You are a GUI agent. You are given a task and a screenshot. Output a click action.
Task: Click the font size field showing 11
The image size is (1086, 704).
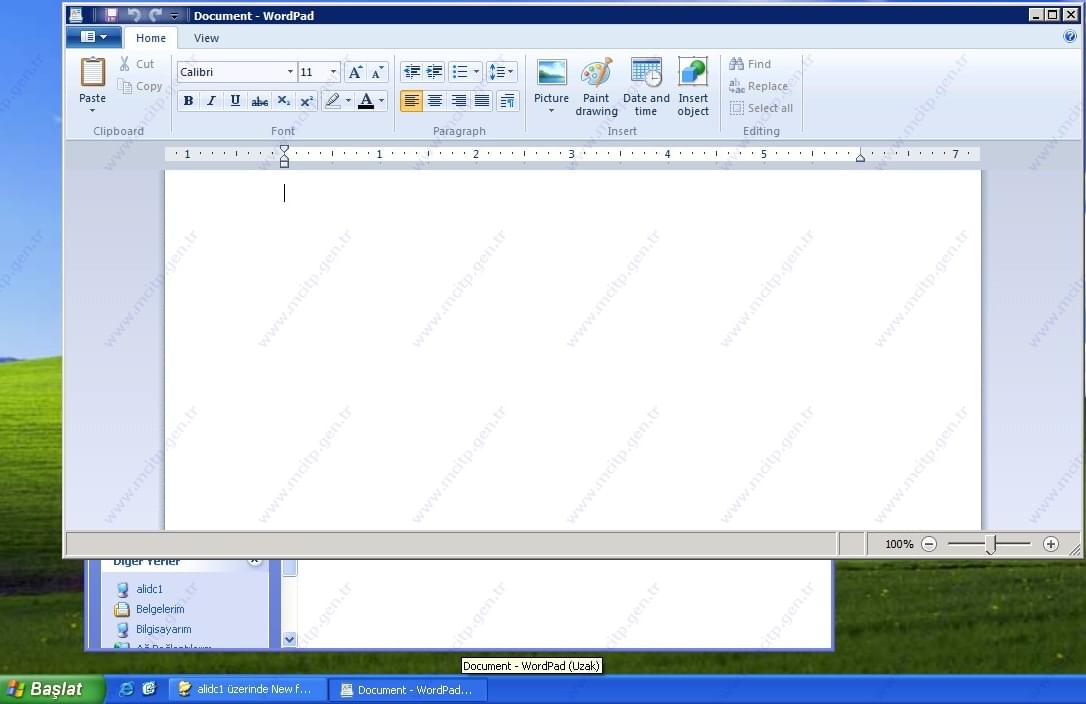click(x=313, y=72)
